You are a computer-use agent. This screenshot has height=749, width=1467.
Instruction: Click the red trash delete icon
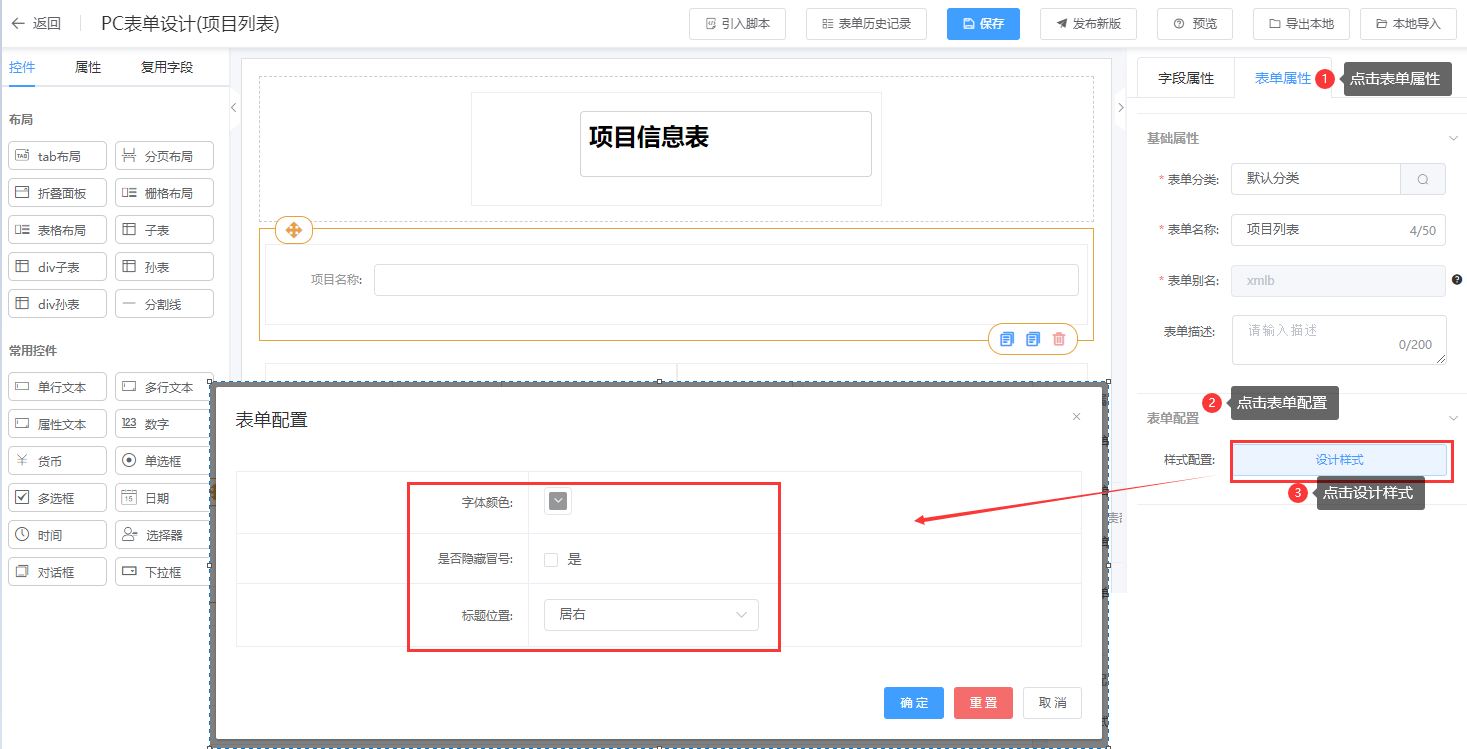pos(1059,339)
